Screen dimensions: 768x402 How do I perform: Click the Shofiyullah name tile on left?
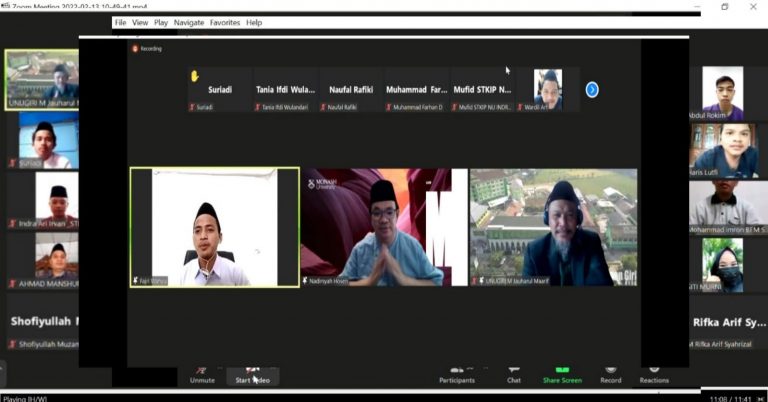click(x=43, y=322)
